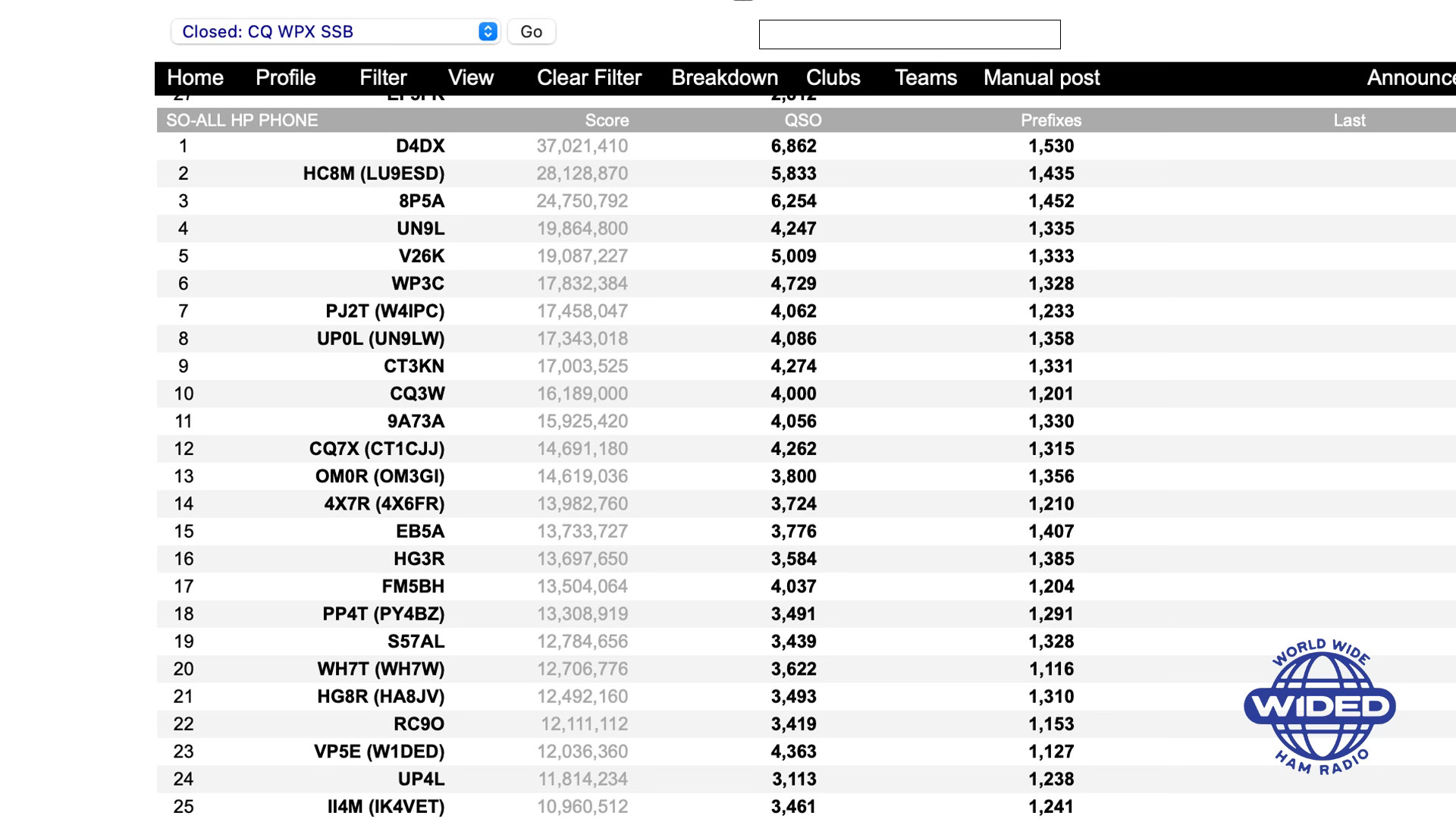Open the Home menu item
Image resolution: width=1456 pixels, height=819 pixels.
(195, 77)
